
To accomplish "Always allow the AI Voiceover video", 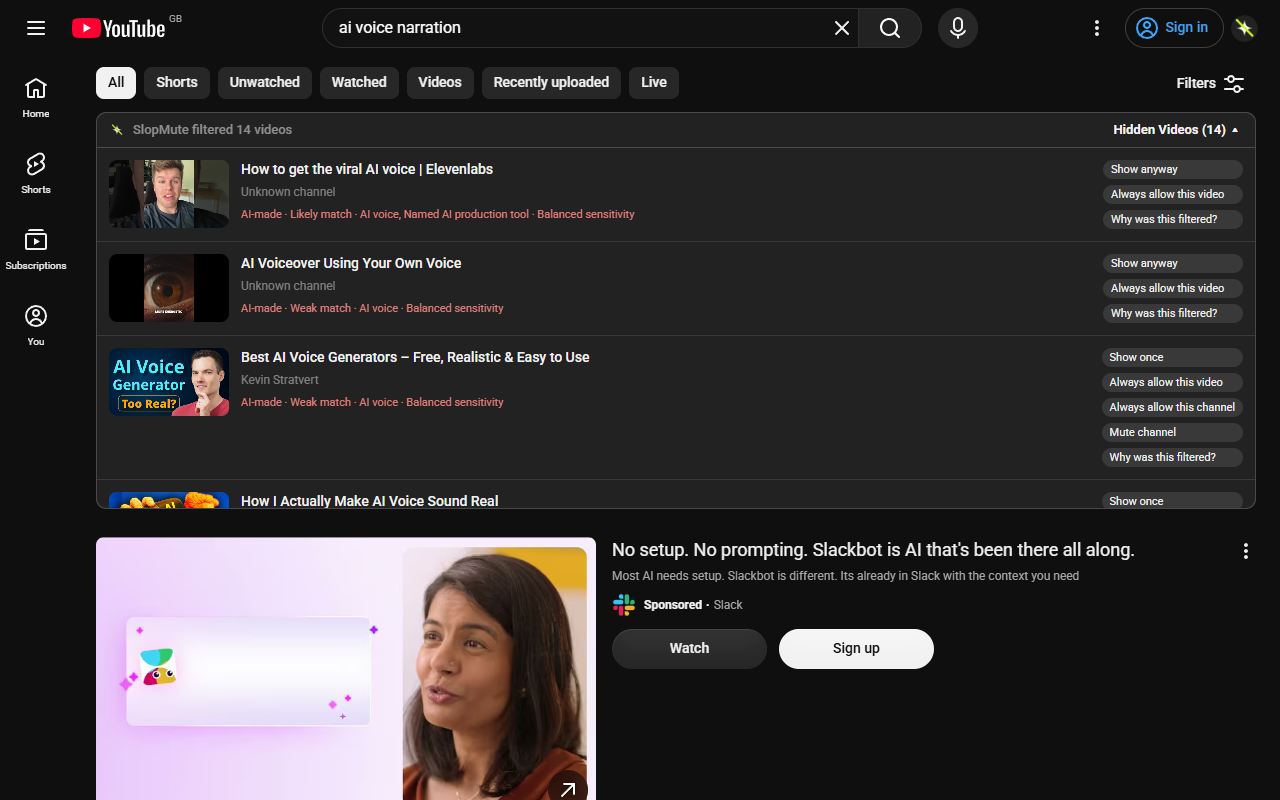I will pyautogui.click(x=1173, y=288).
